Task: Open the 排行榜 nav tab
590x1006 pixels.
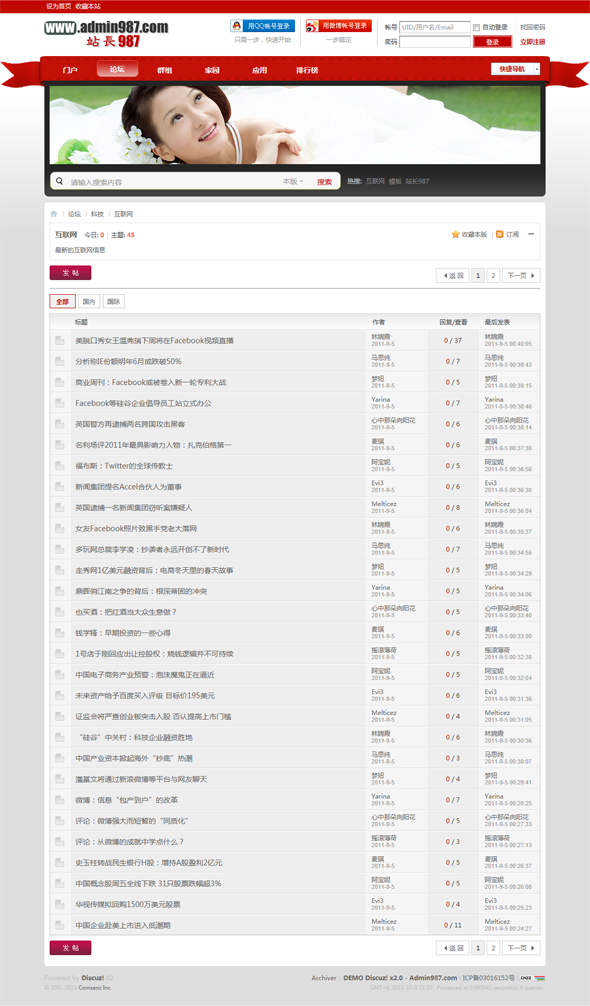Action: [307, 70]
